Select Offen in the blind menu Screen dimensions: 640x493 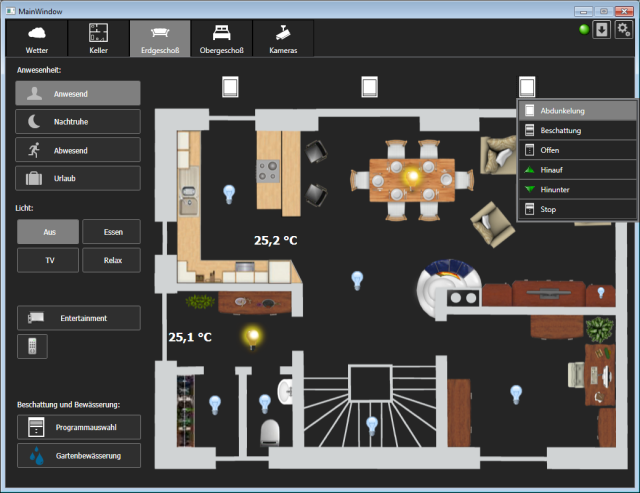(577, 150)
